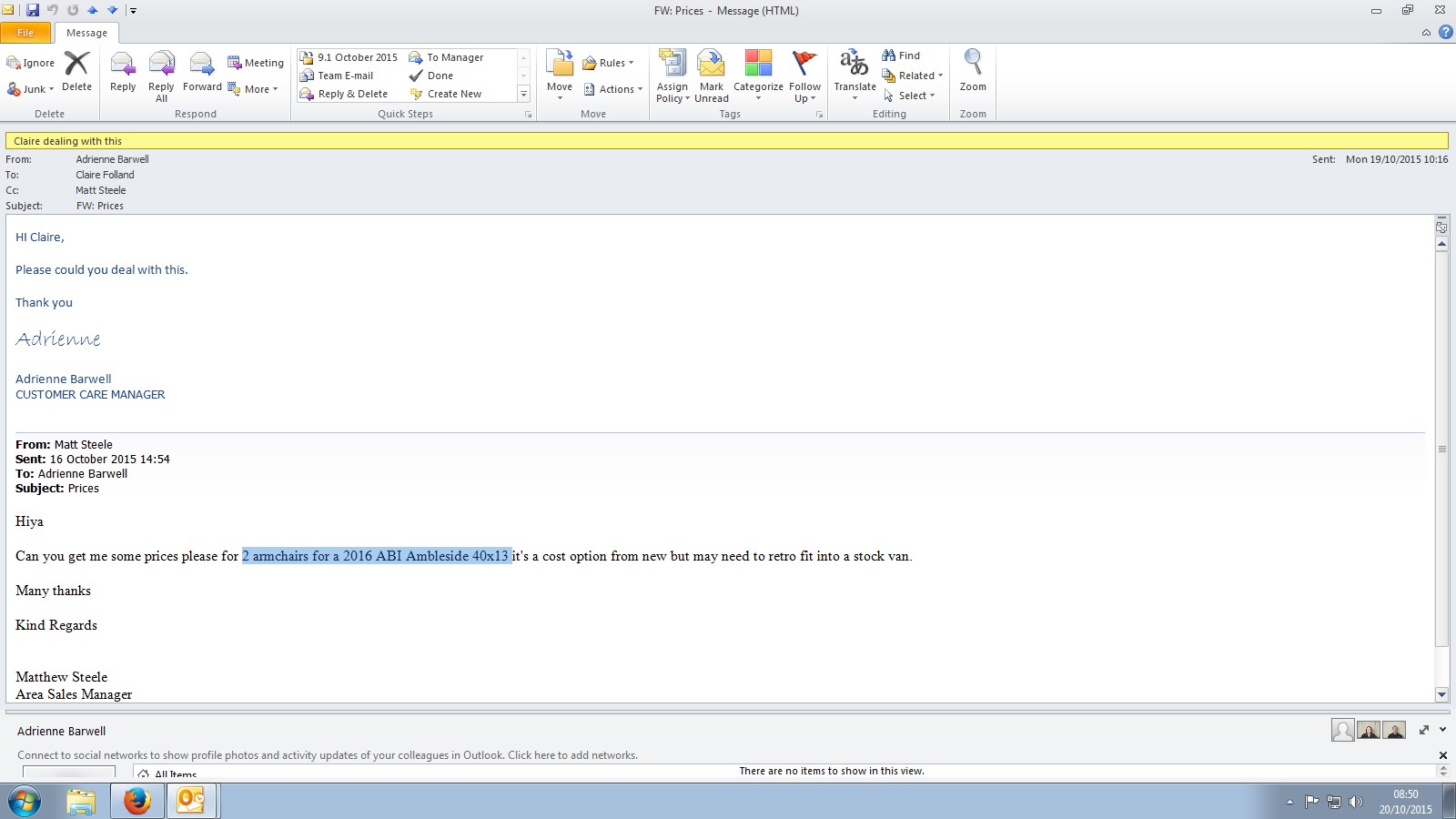
Task: Open the Follow Up flag dropdown
Action: [x=804, y=73]
